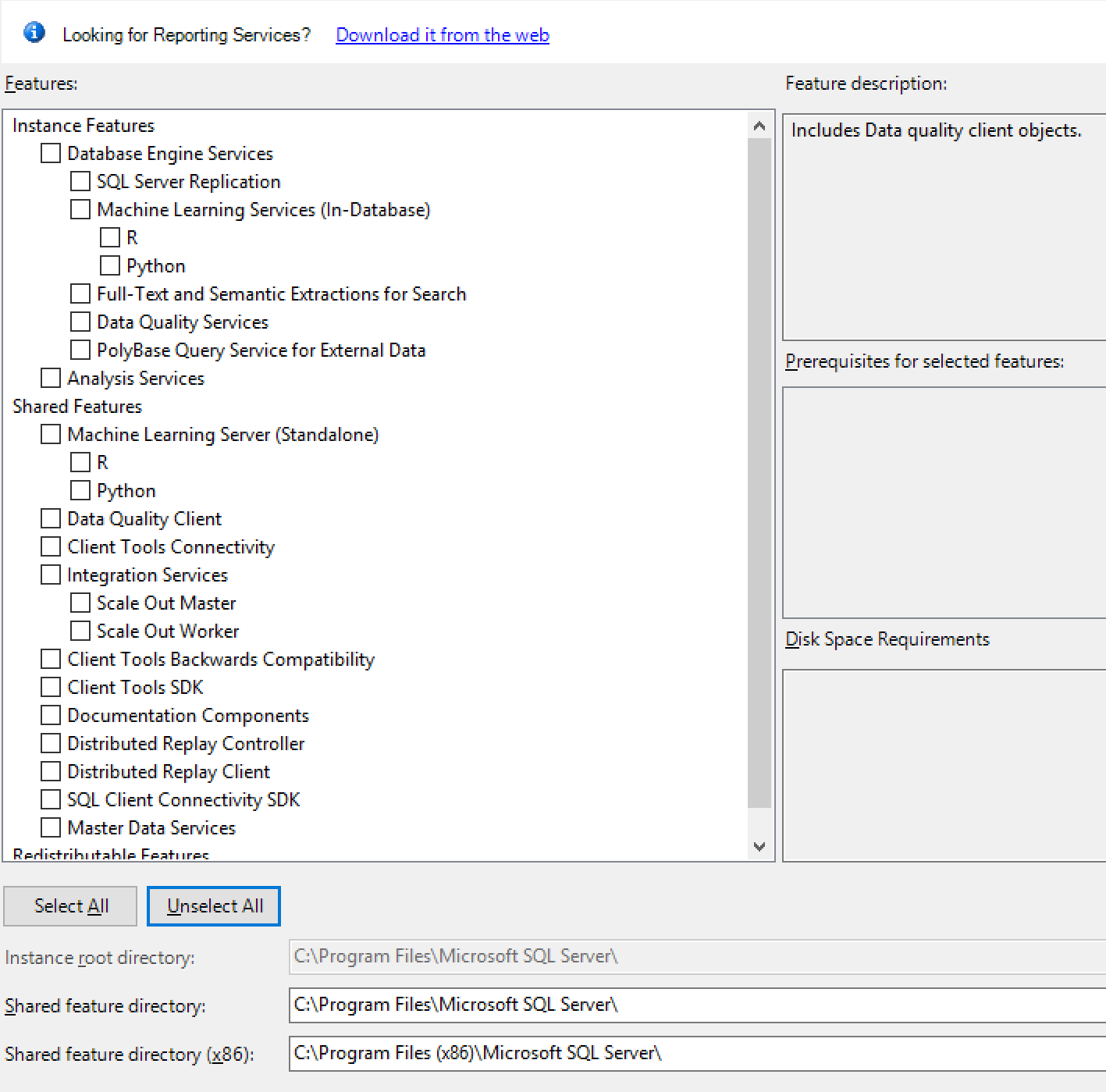Viewport: 1106px width, 1092px height.
Task: Tick Scale Out Master
Action: tap(80, 603)
